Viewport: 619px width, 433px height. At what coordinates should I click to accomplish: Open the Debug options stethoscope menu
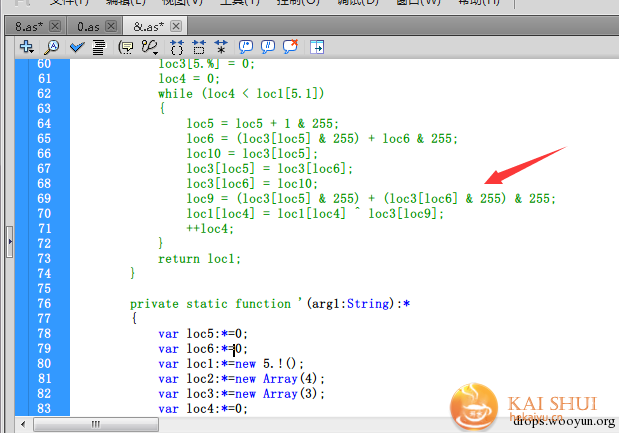150,47
